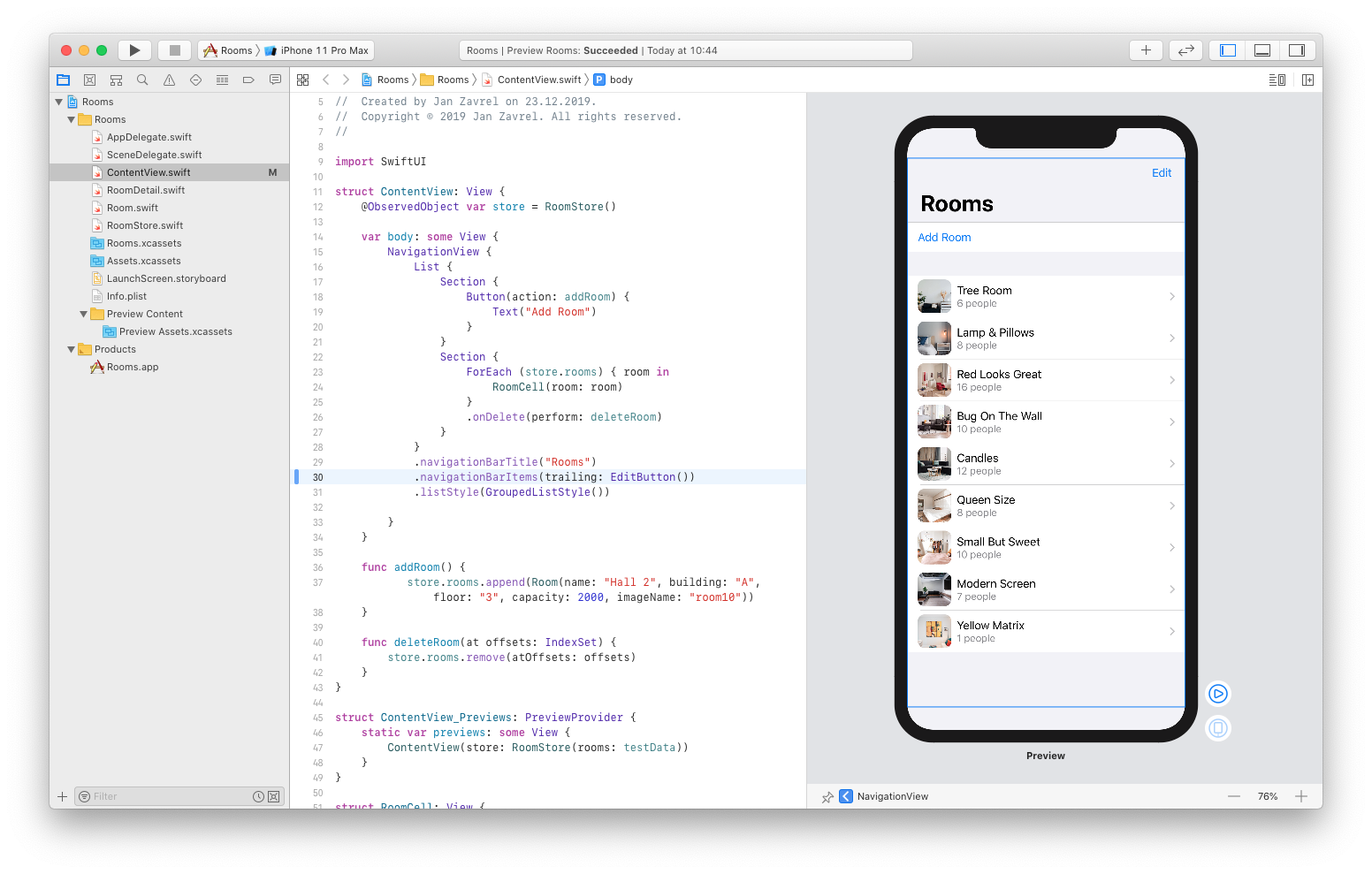Tap the Edit button in the preview
The height and width of the screenshot is (874, 1372).
[x=1161, y=172]
